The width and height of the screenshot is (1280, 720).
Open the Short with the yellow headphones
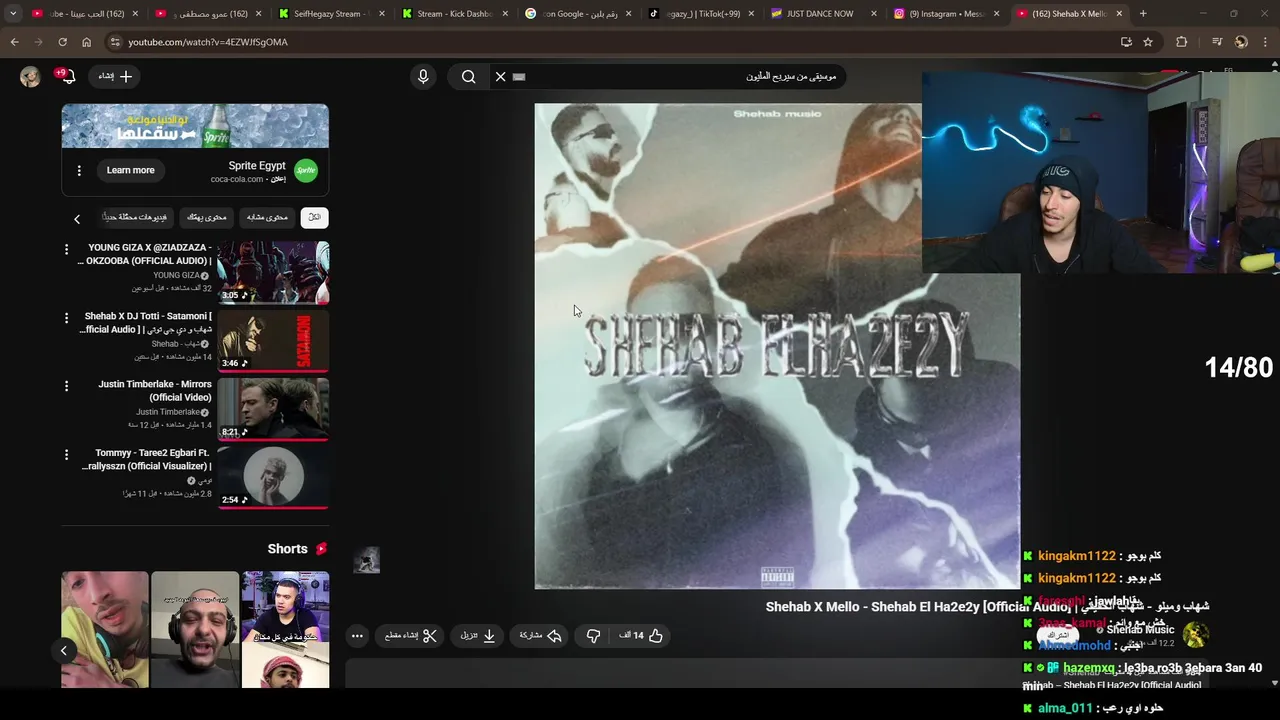pos(105,630)
